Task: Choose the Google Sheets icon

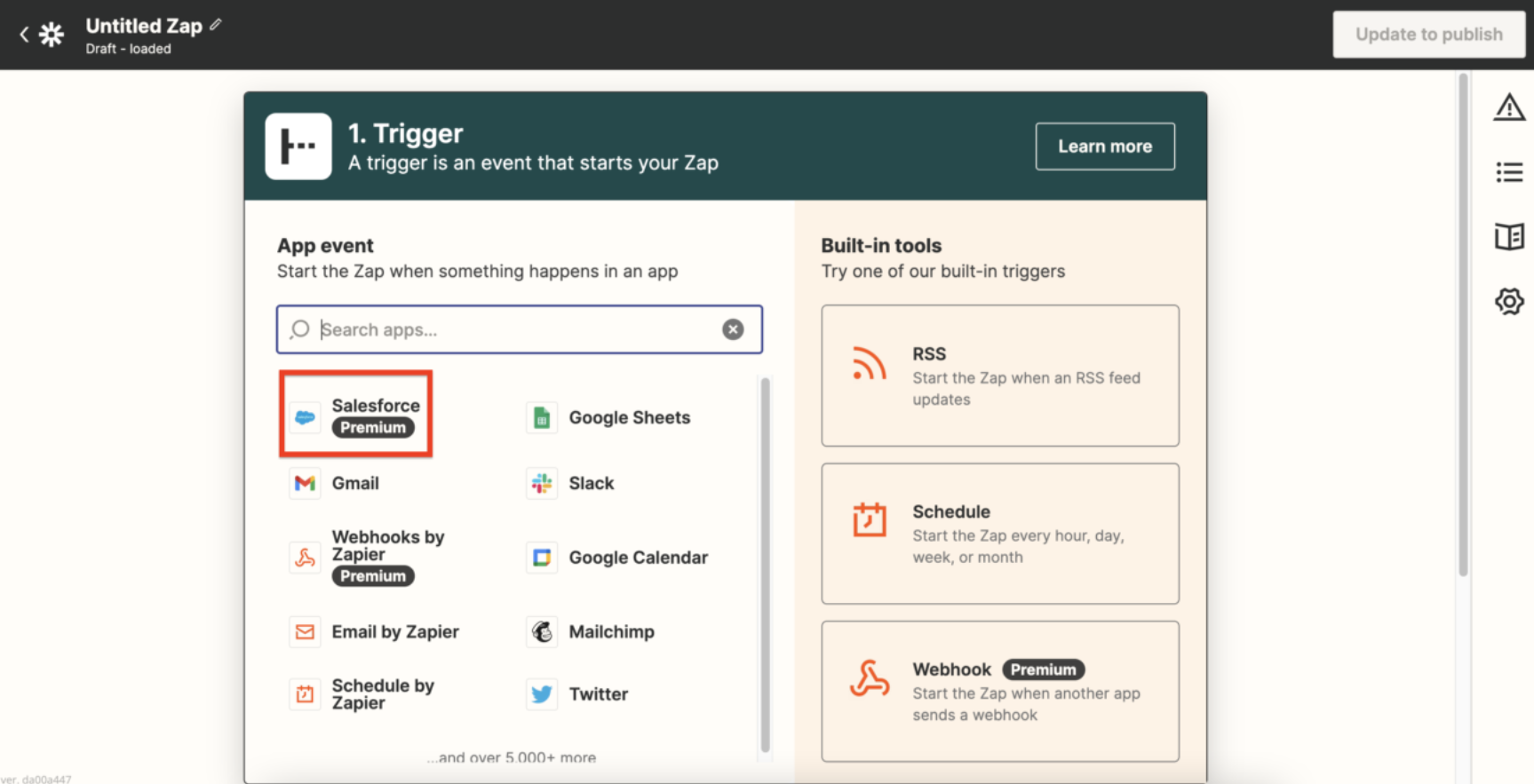Action: (x=542, y=417)
